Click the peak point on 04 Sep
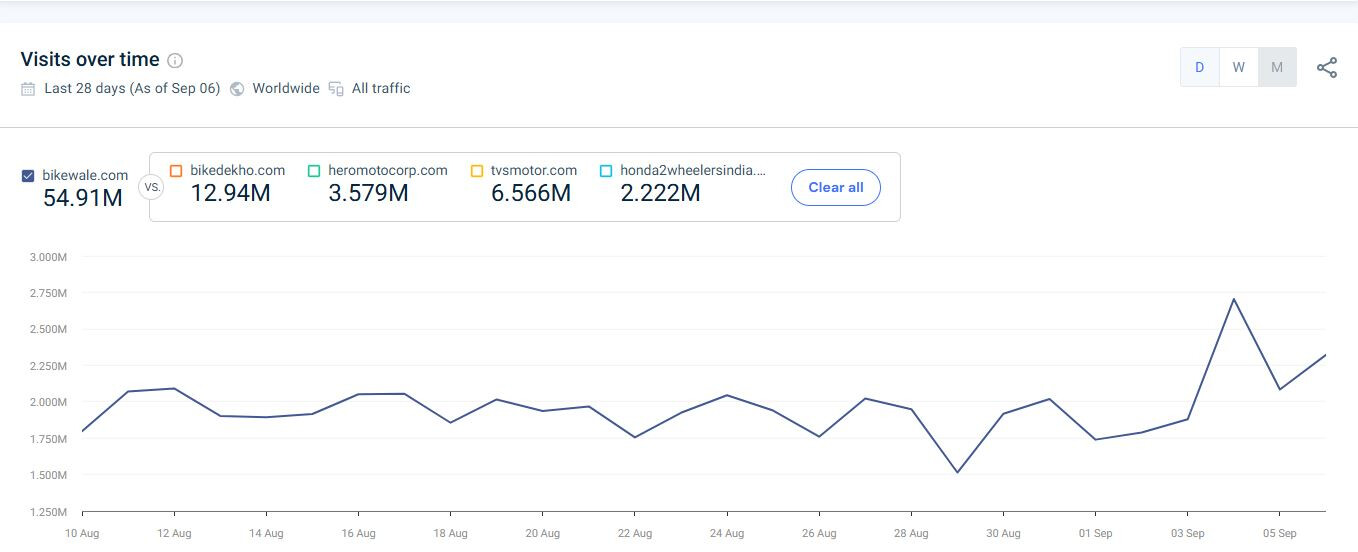 pyautogui.click(x=1233, y=299)
